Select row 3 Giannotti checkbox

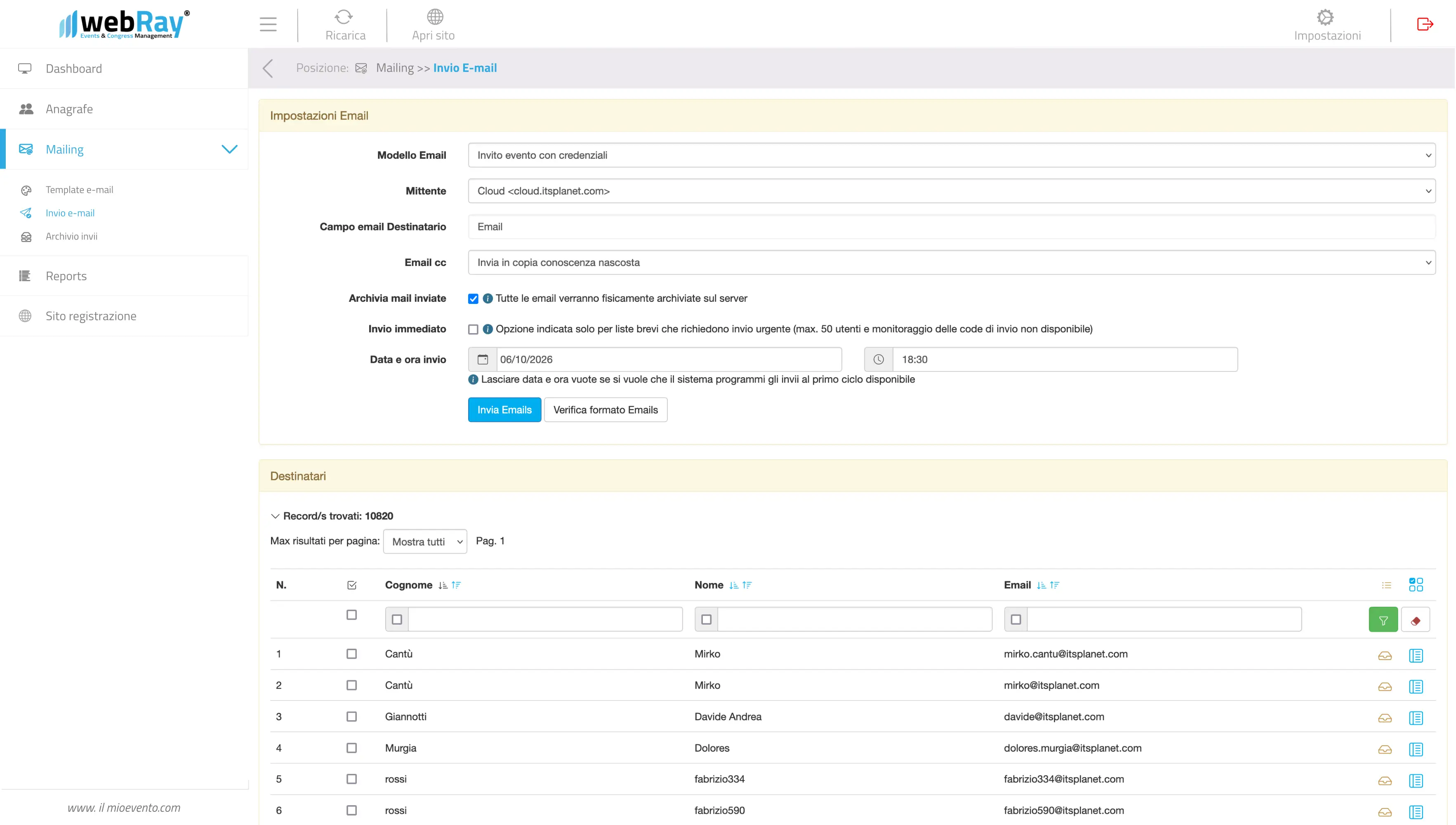(351, 717)
